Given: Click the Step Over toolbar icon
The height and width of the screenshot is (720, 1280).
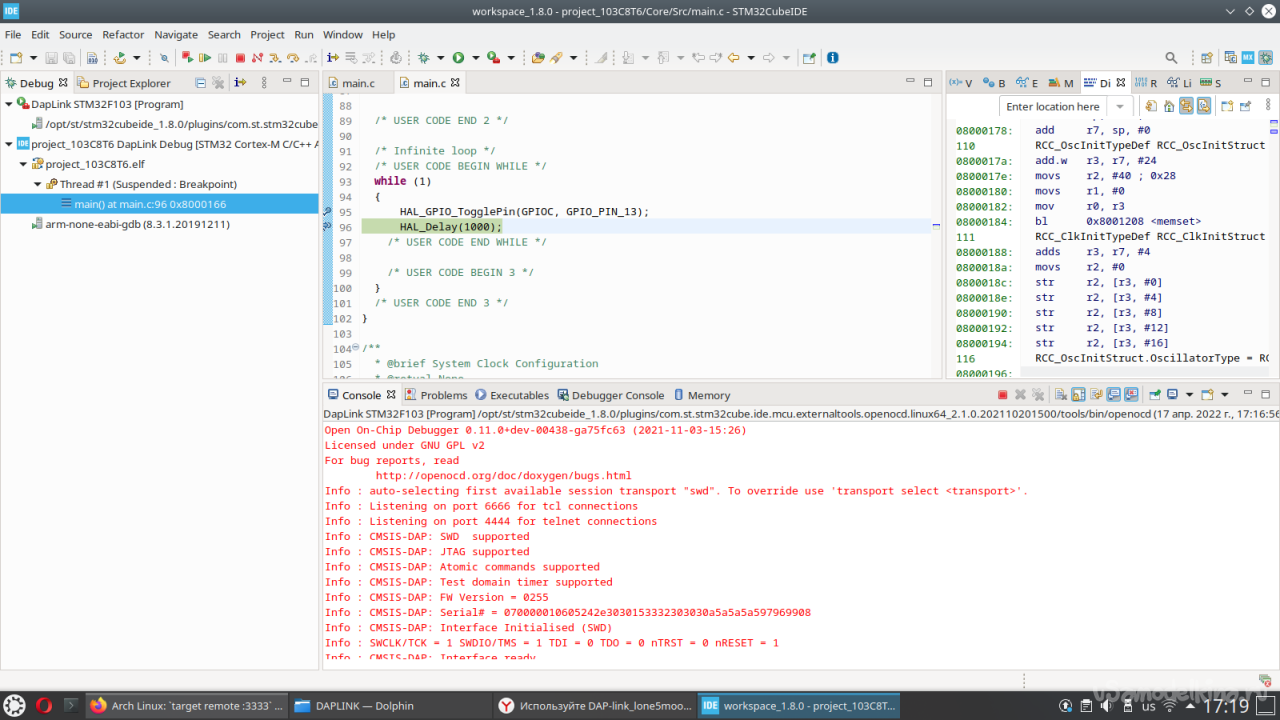Looking at the screenshot, I should (x=293, y=58).
